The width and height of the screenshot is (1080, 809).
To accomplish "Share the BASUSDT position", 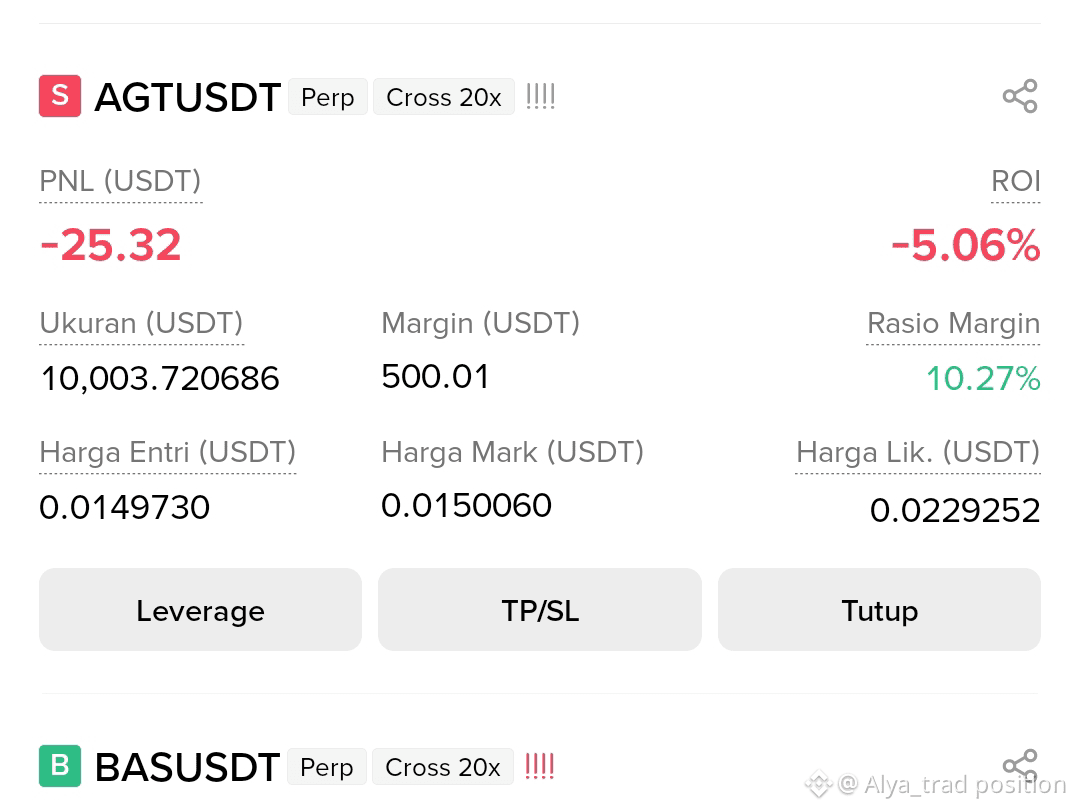I will 1020,766.
